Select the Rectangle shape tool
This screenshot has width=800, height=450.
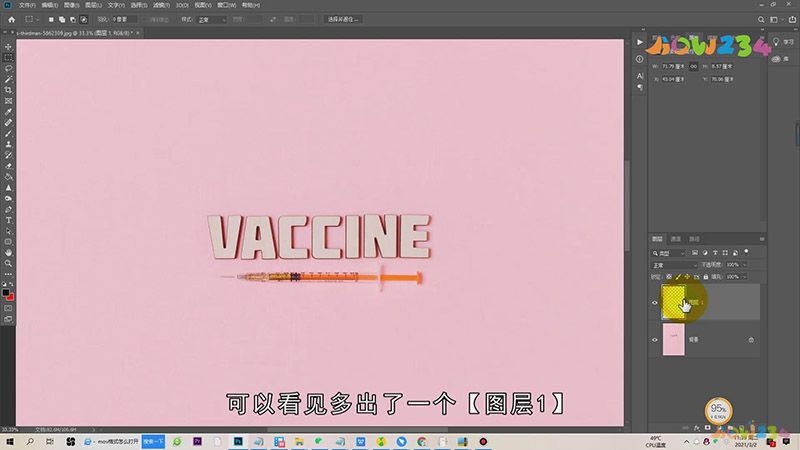coord(8,242)
